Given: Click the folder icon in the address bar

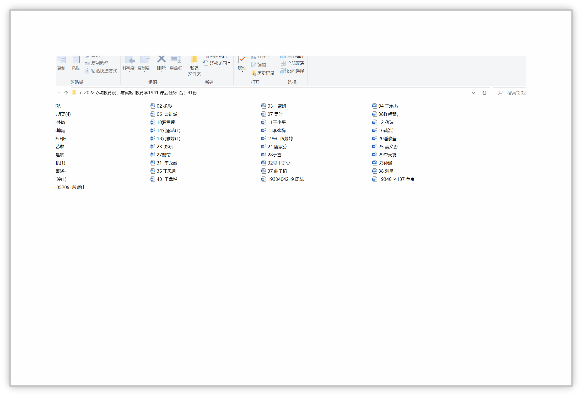Looking at the screenshot, I should point(74,93).
